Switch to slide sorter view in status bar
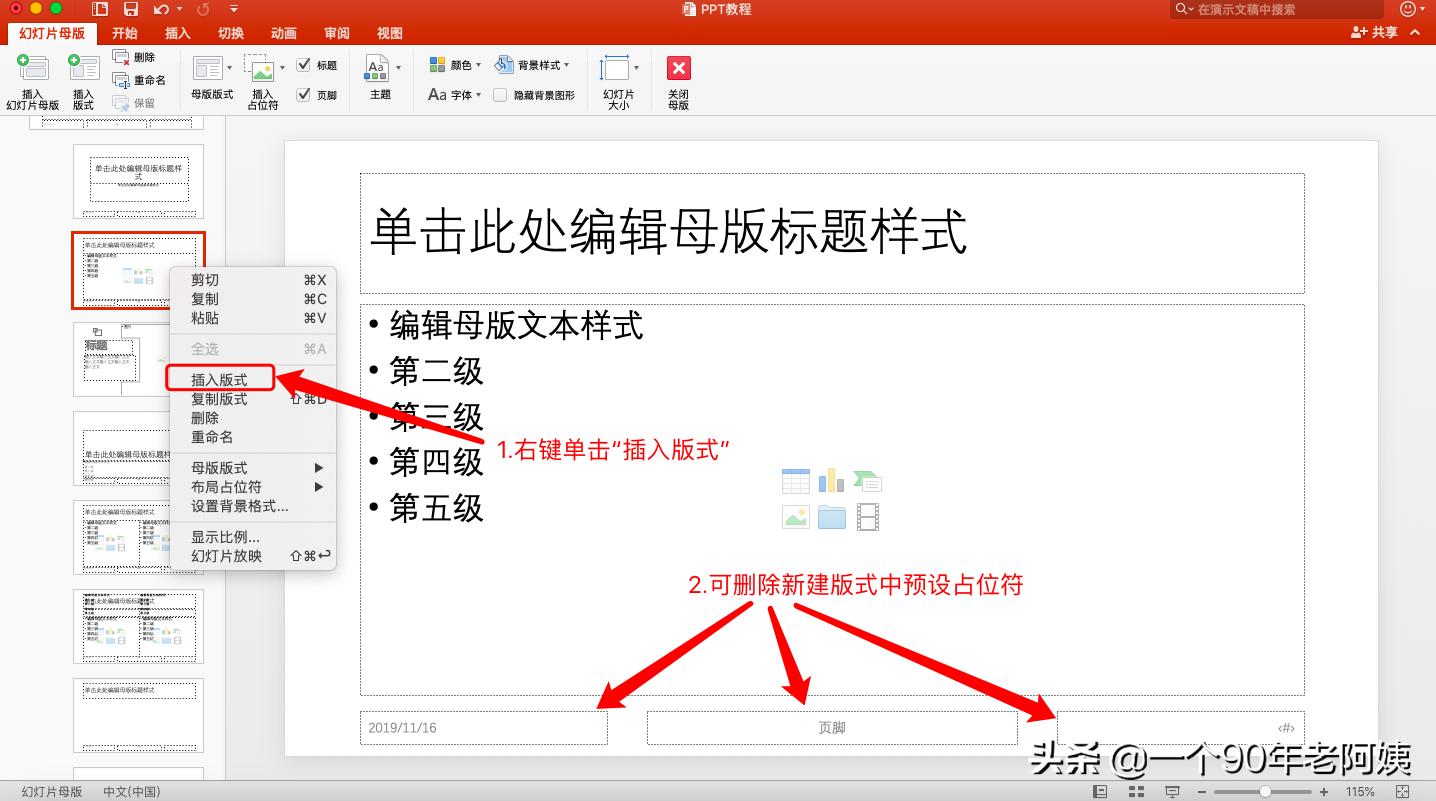Image resolution: width=1436 pixels, height=801 pixels. click(x=1137, y=790)
